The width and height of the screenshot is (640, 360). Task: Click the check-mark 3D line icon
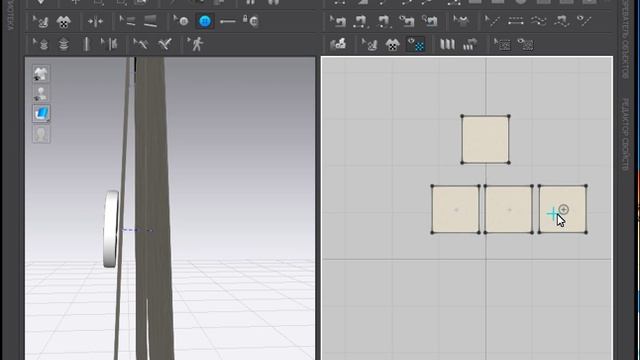coord(165,44)
